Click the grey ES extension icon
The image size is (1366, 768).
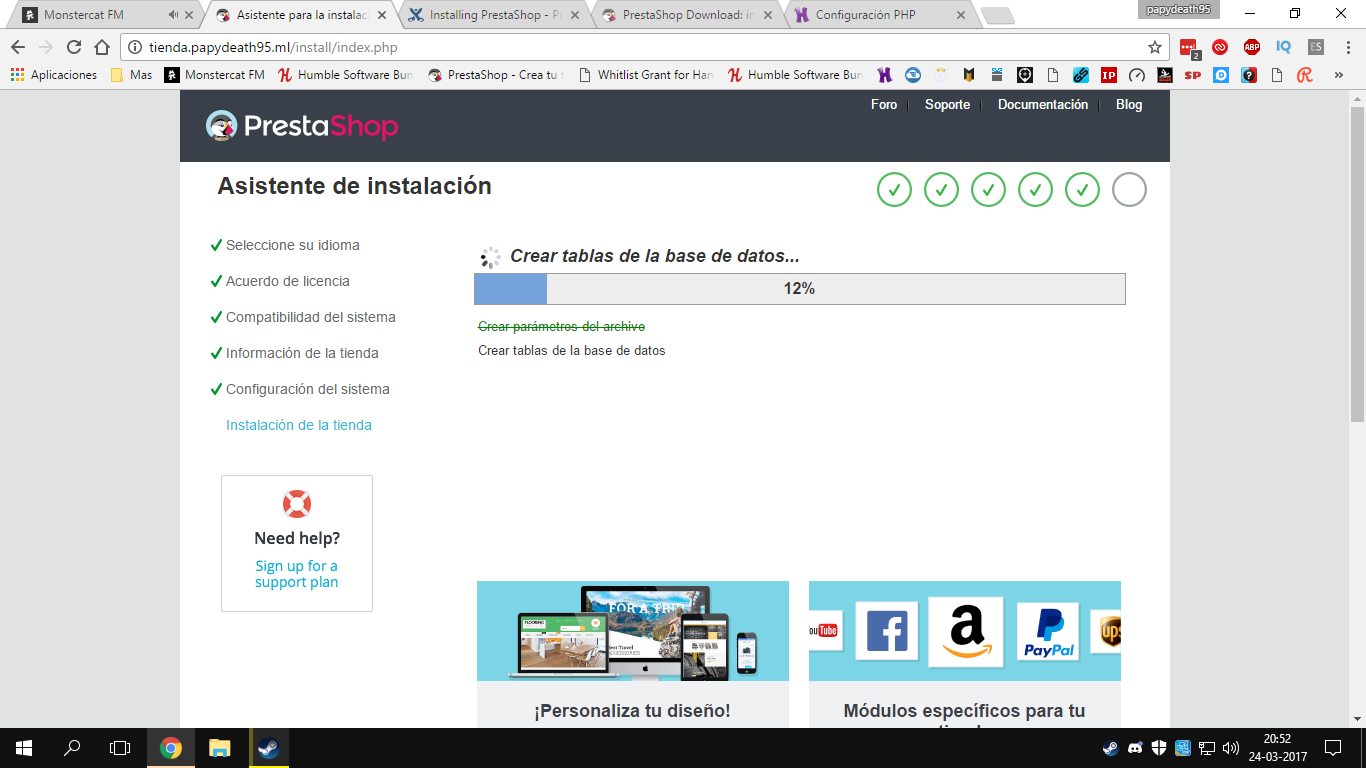point(1316,47)
